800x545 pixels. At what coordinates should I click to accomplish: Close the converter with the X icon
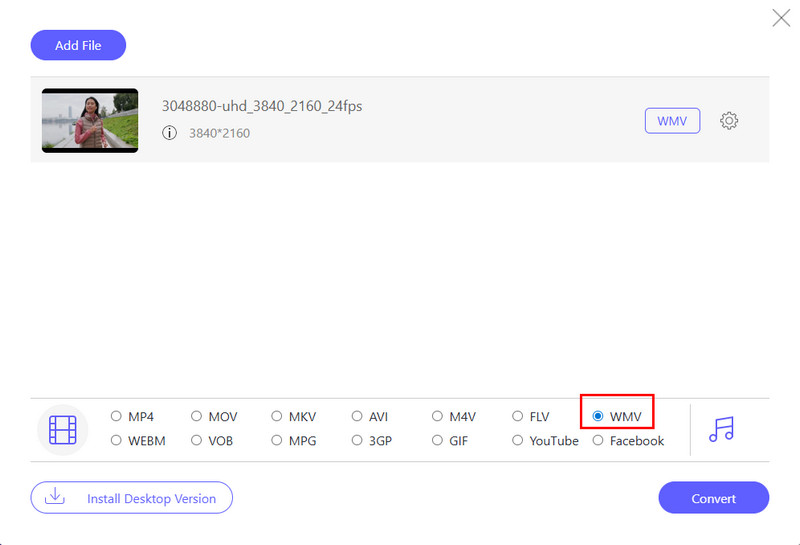point(781,18)
